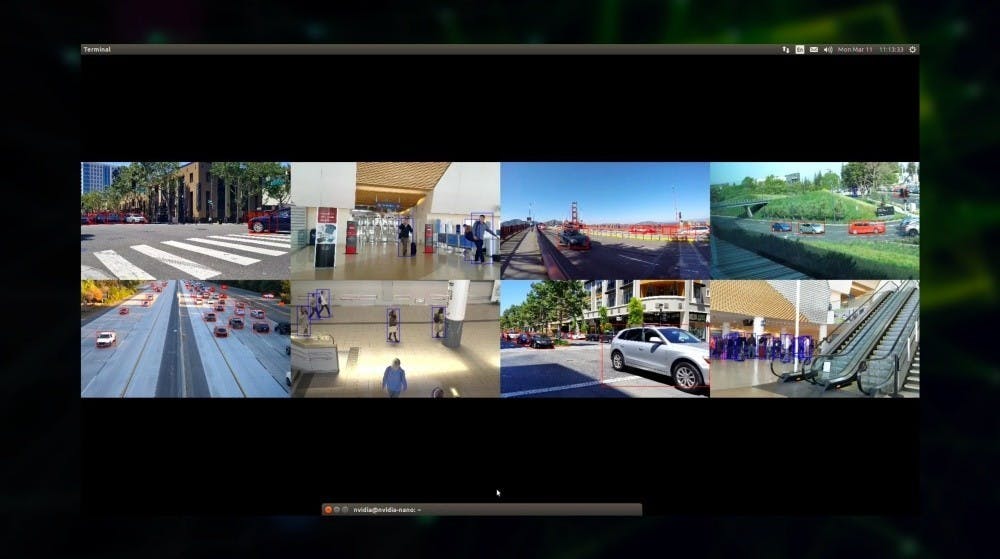Screen dimensions: 1000x559
Task: Close the nvidia@nvidia-nano terminal window
Action: pyautogui.click(x=327, y=510)
